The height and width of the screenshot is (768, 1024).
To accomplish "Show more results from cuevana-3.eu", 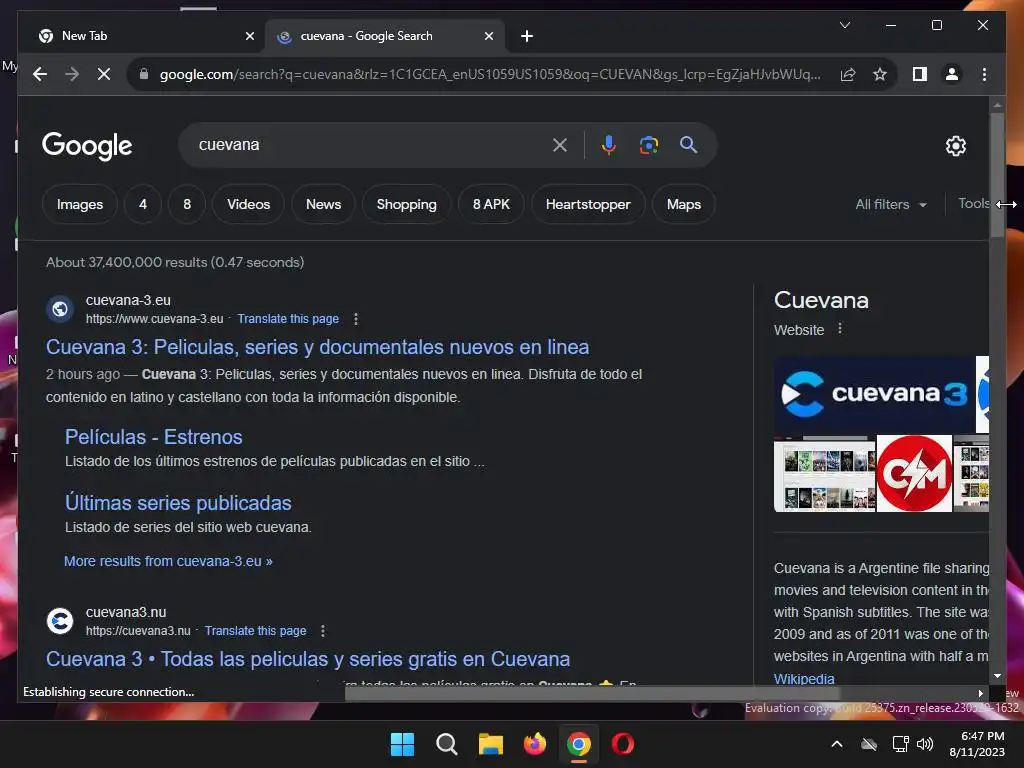I will (168, 561).
